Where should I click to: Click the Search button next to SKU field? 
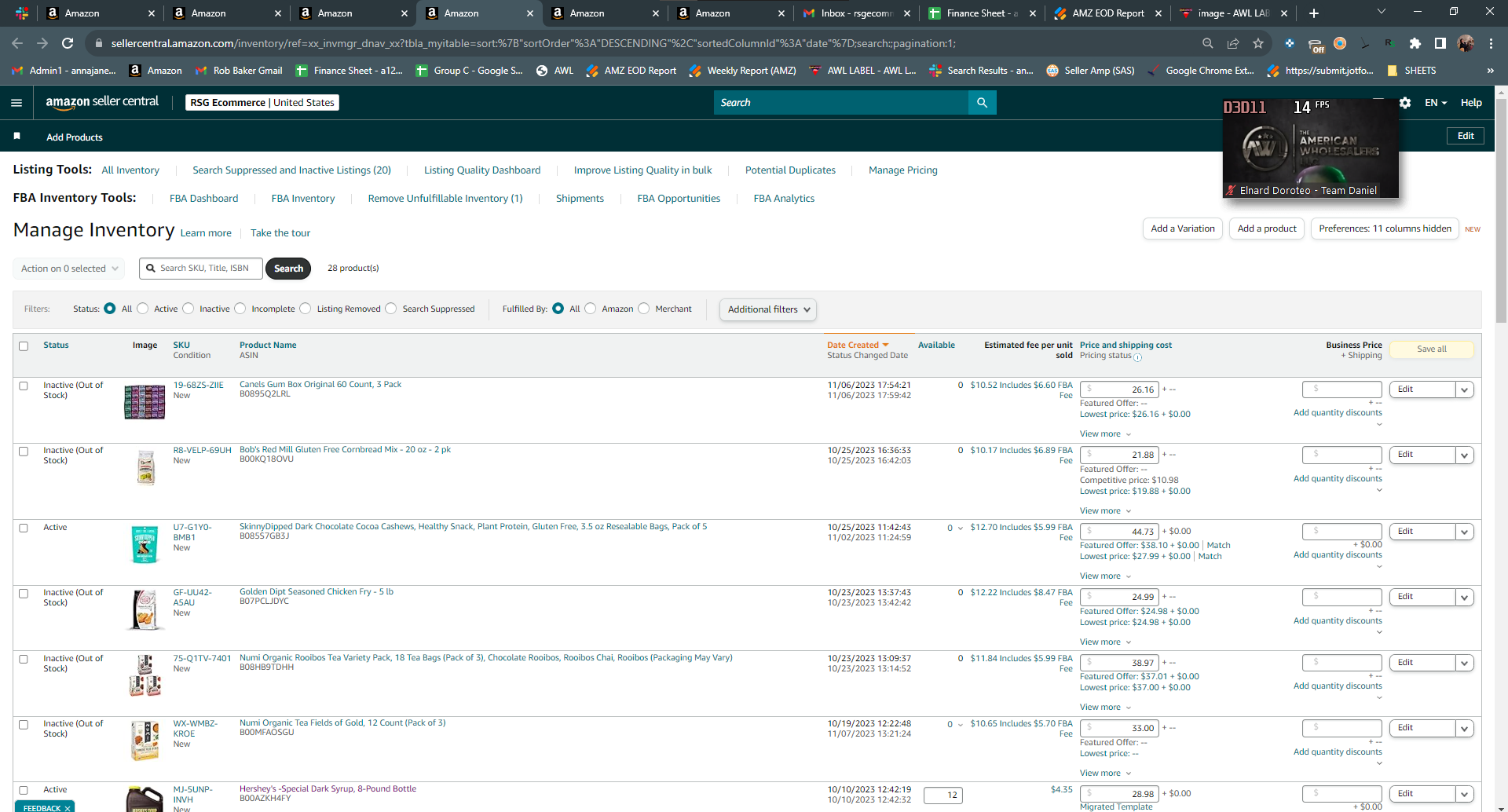coord(288,269)
